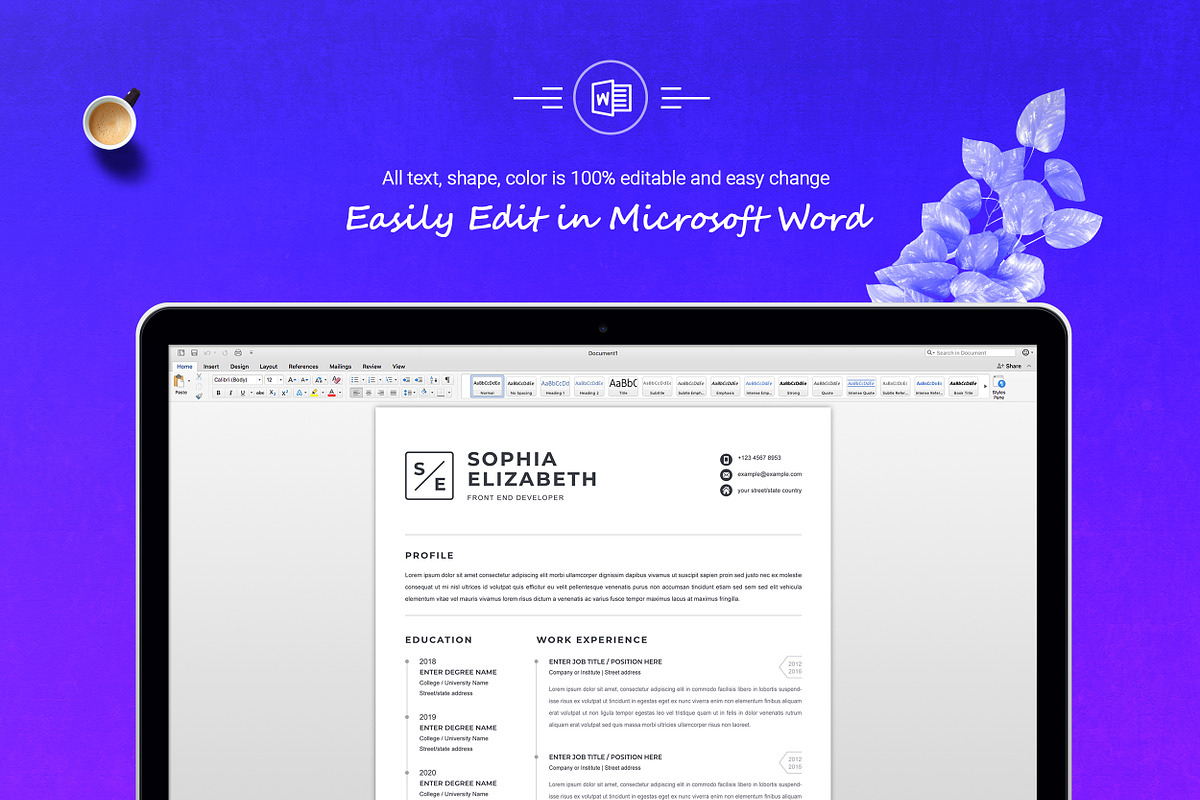Click the Clear Formatting eraser icon
The height and width of the screenshot is (800, 1200).
click(336, 380)
